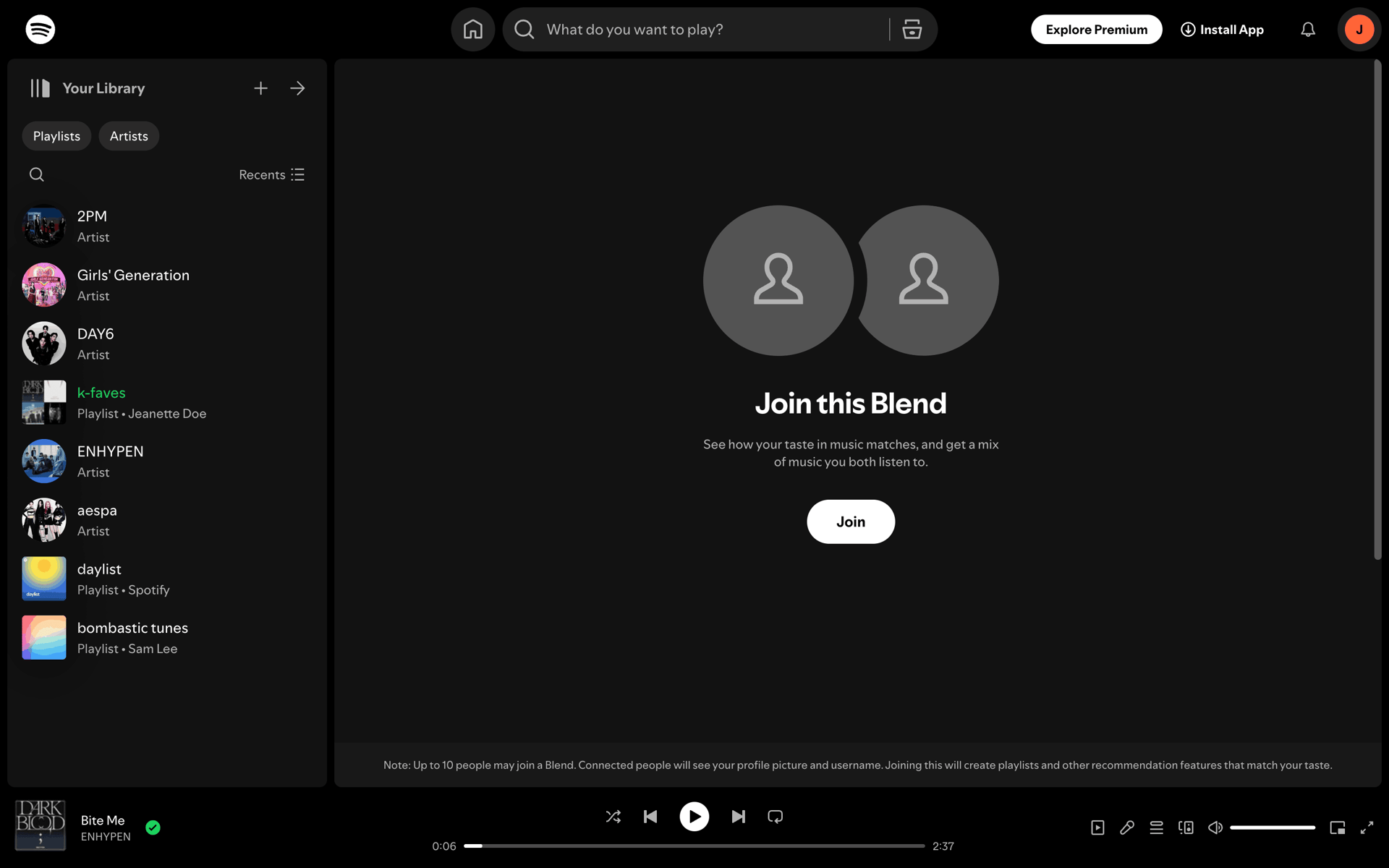Expand Your Library with arrow icon
This screenshot has height=868, width=1389.
click(297, 88)
